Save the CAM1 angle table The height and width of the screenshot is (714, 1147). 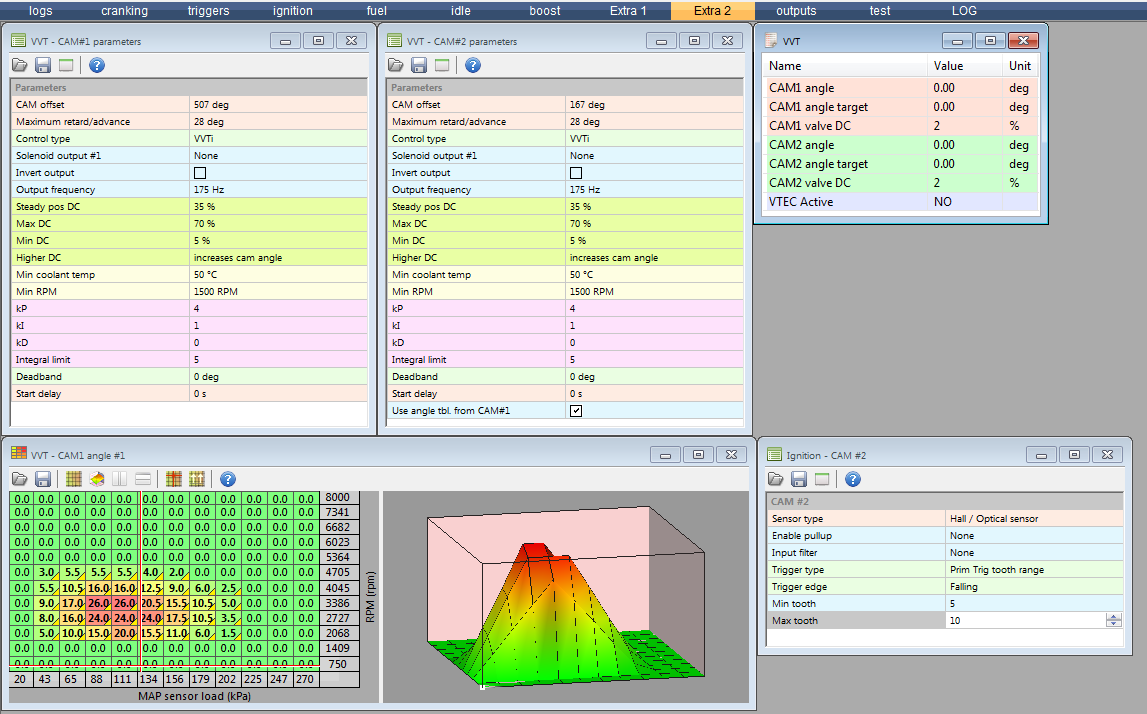43,479
